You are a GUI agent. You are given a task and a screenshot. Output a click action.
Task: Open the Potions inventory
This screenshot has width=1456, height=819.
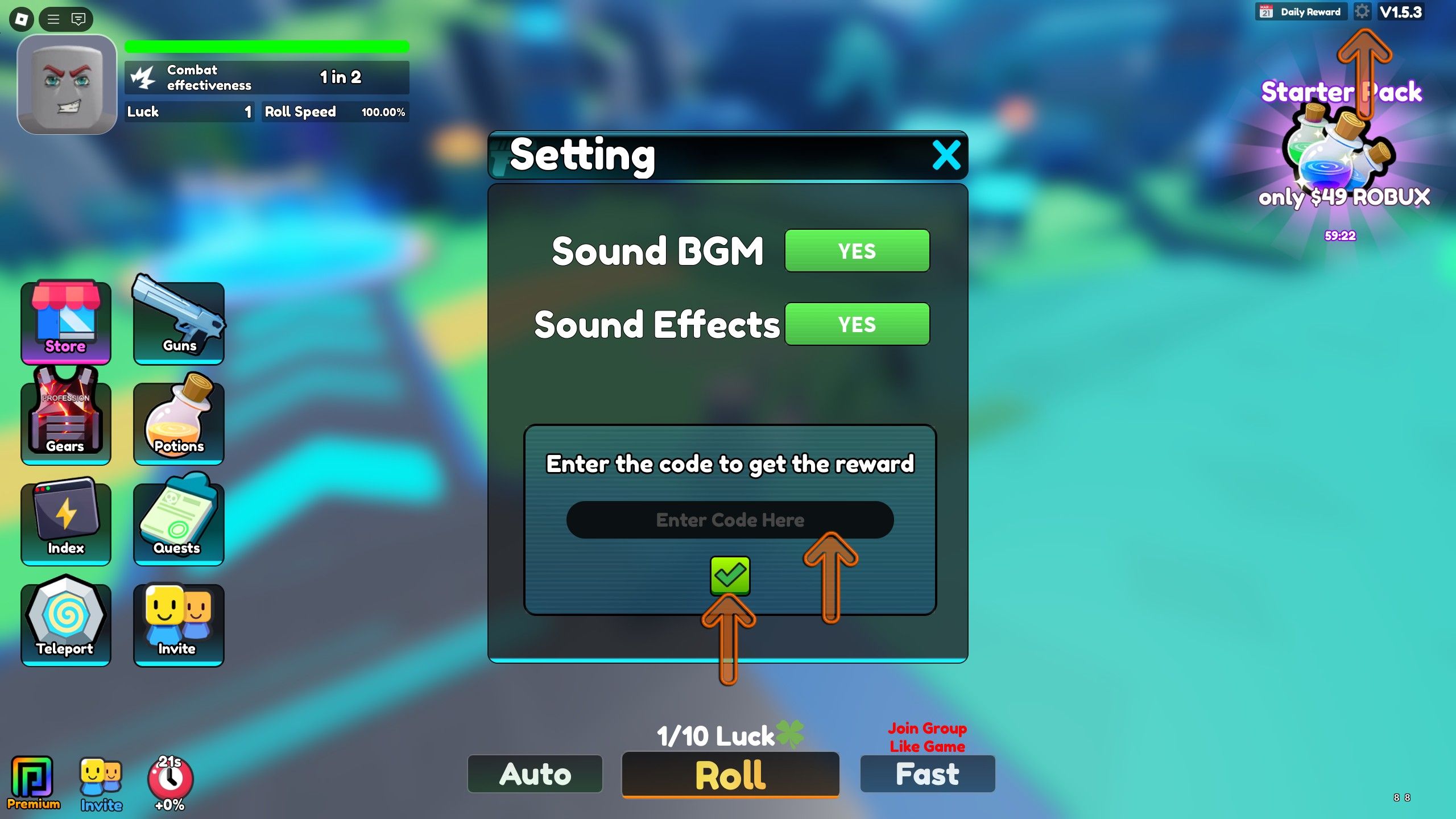(179, 414)
